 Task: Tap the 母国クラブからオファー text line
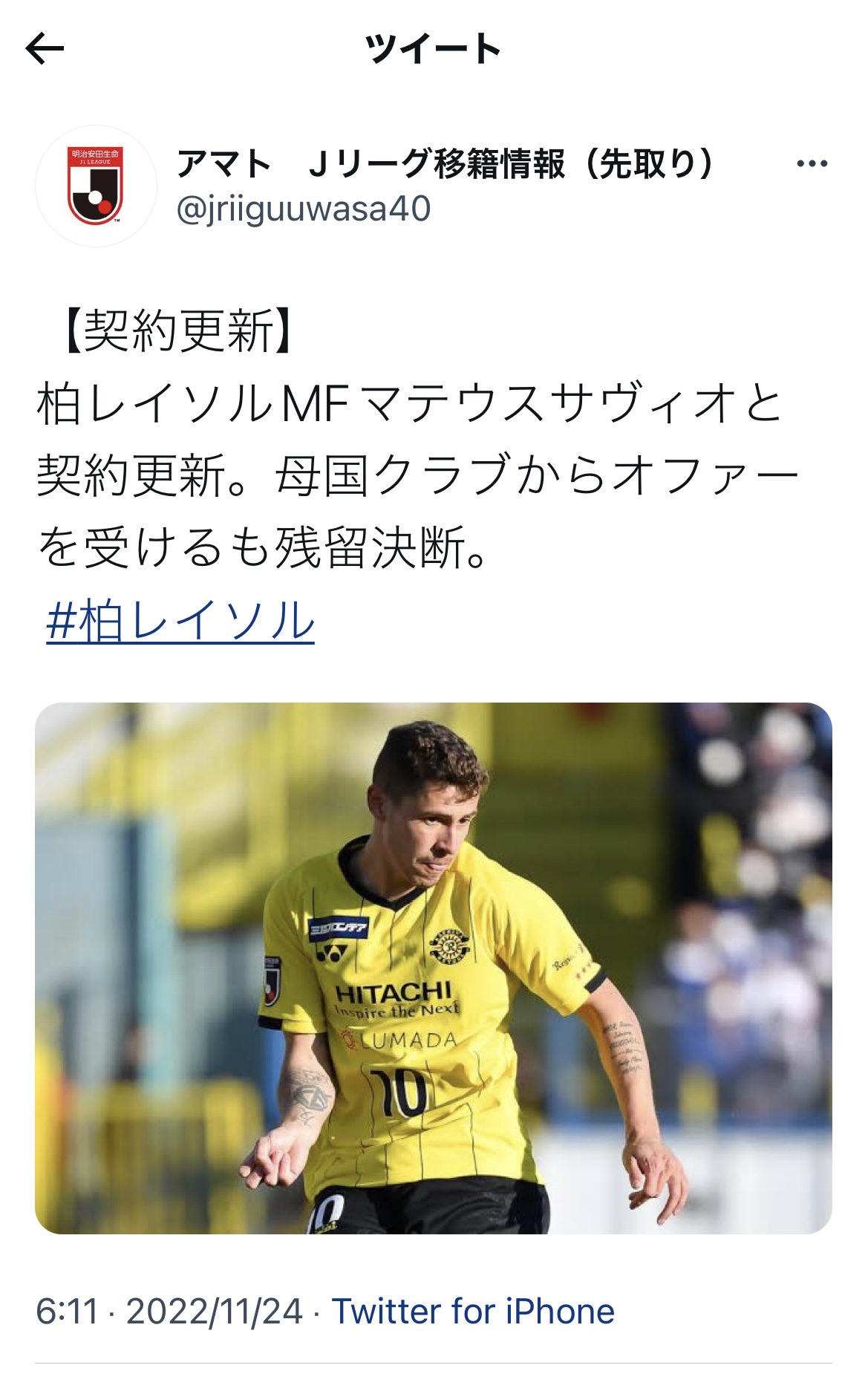(538, 475)
